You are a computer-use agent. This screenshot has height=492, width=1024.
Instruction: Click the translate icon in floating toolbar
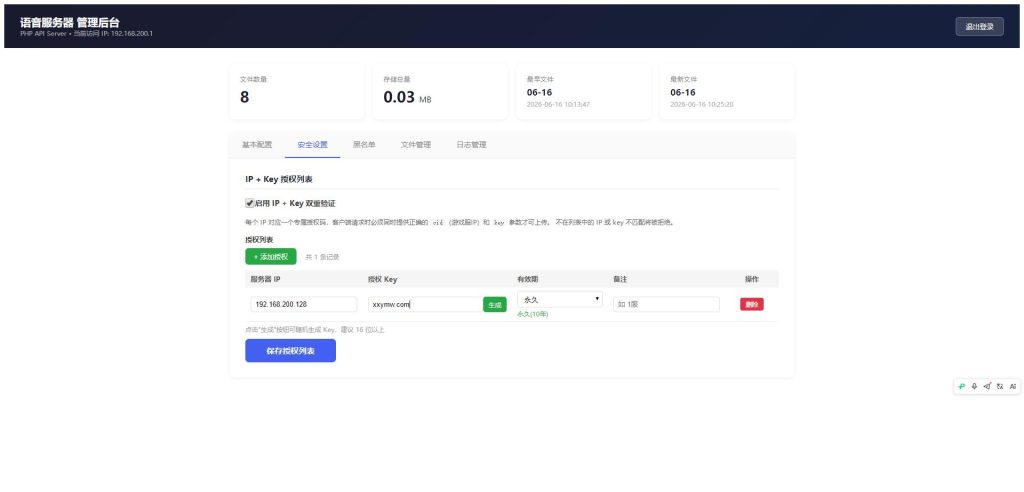(x=1000, y=386)
